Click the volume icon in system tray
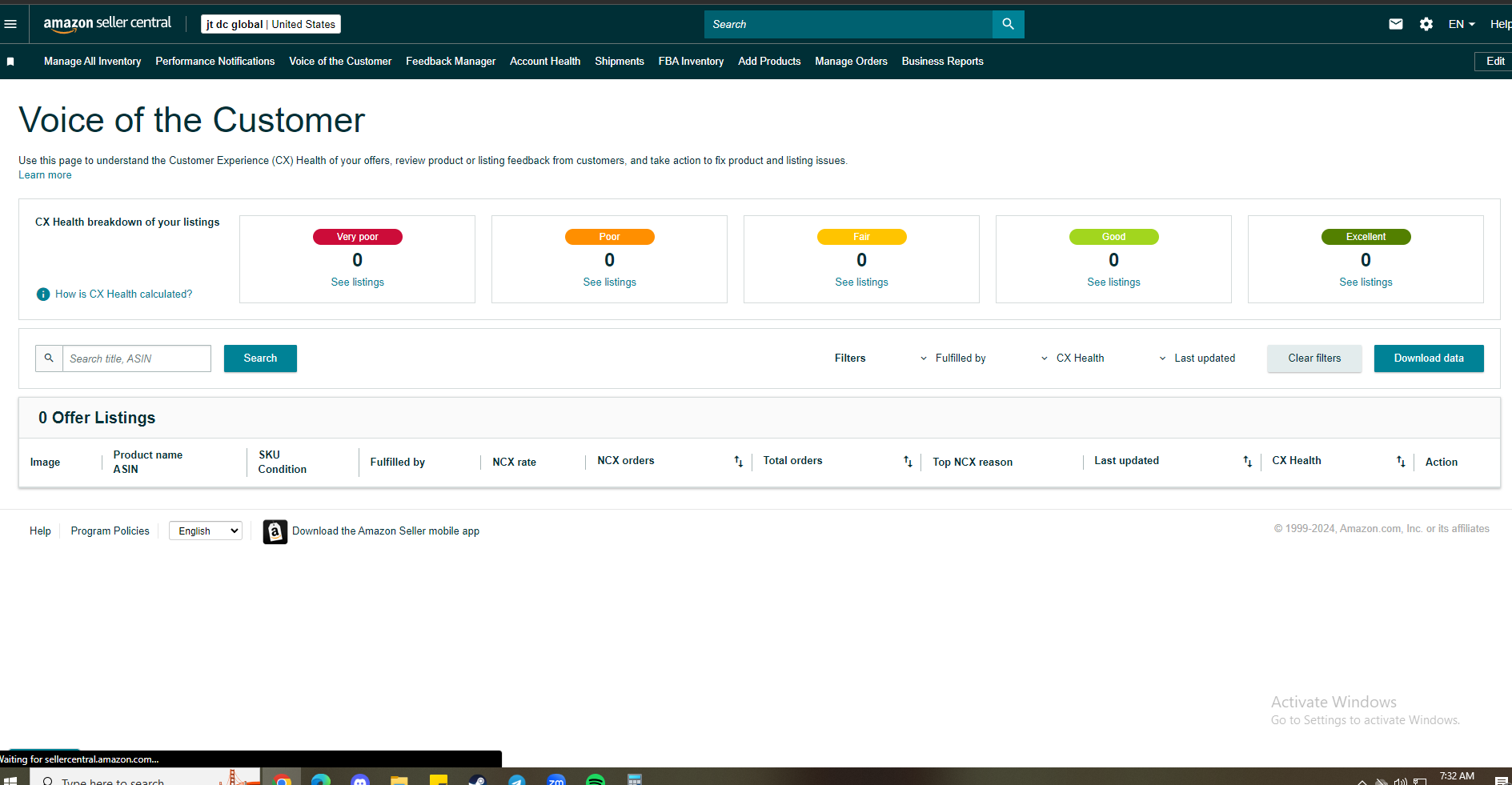 tap(1401, 781)
